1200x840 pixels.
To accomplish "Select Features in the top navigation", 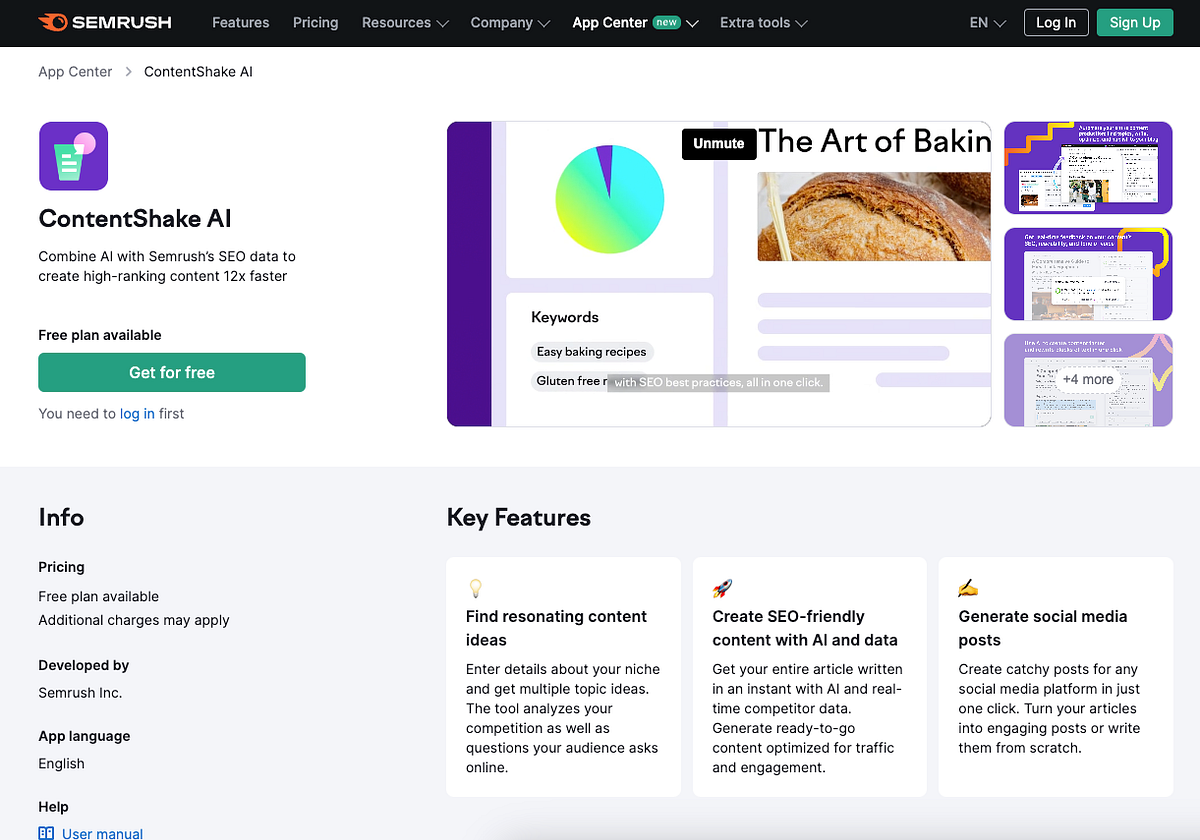I will click(x=240, y=22).
